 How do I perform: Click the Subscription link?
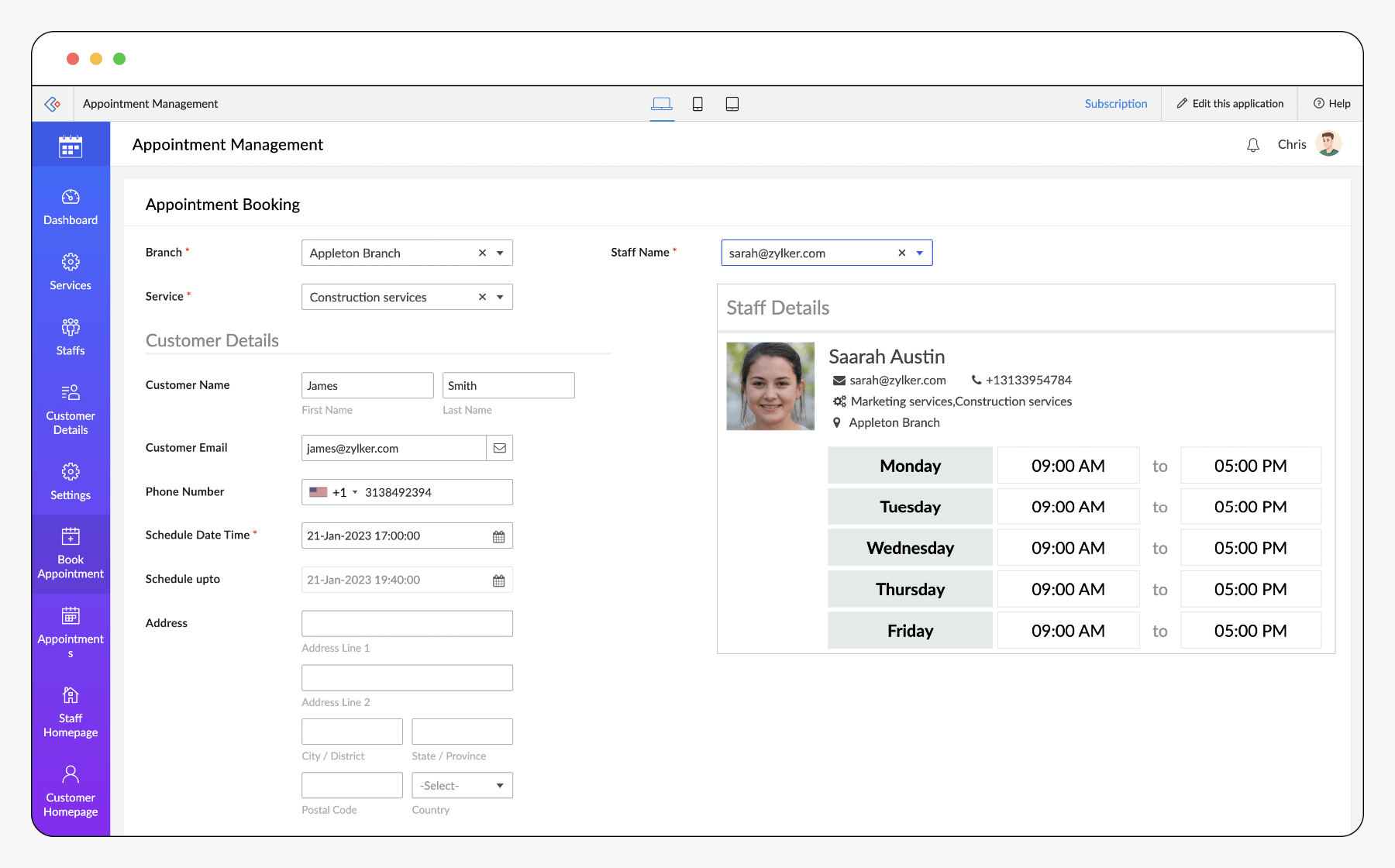click(1115, 104)
